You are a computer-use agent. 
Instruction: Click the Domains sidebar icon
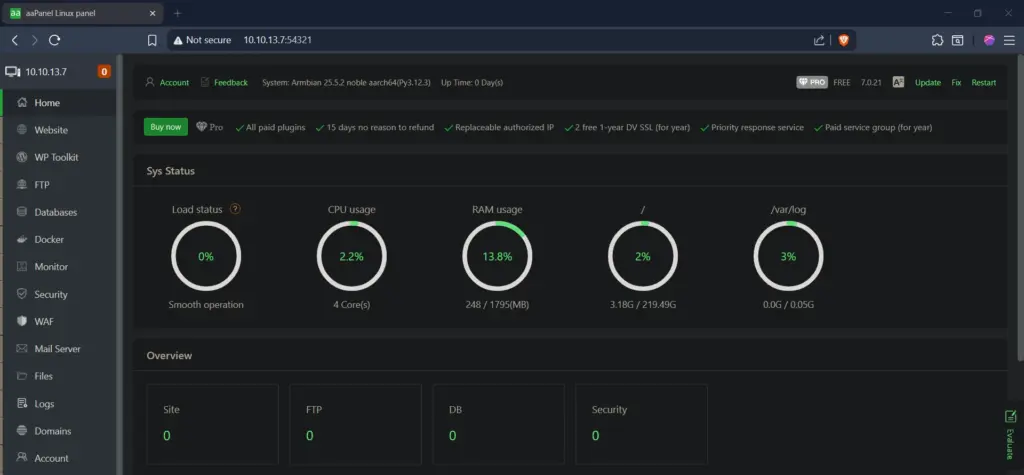tap(22, 431)
